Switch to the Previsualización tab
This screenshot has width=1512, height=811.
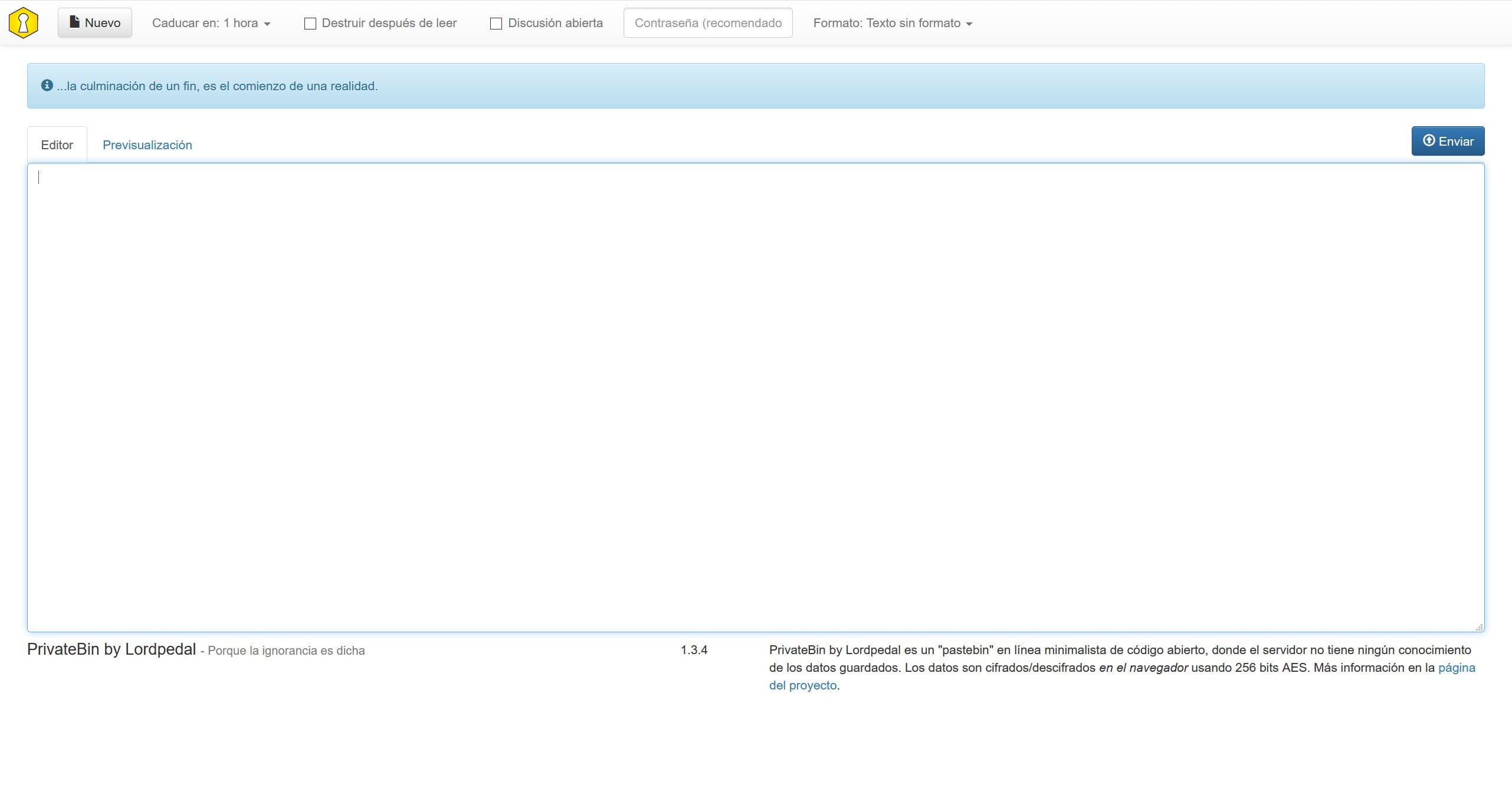pos(147,145)
